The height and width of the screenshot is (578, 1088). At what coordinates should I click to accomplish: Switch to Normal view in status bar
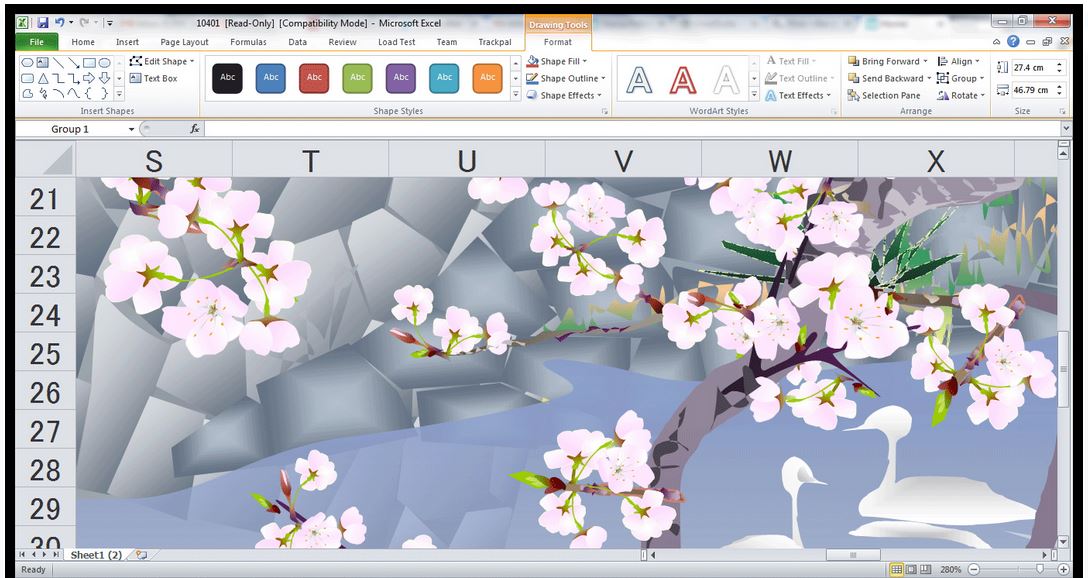(x=896, y=569)
